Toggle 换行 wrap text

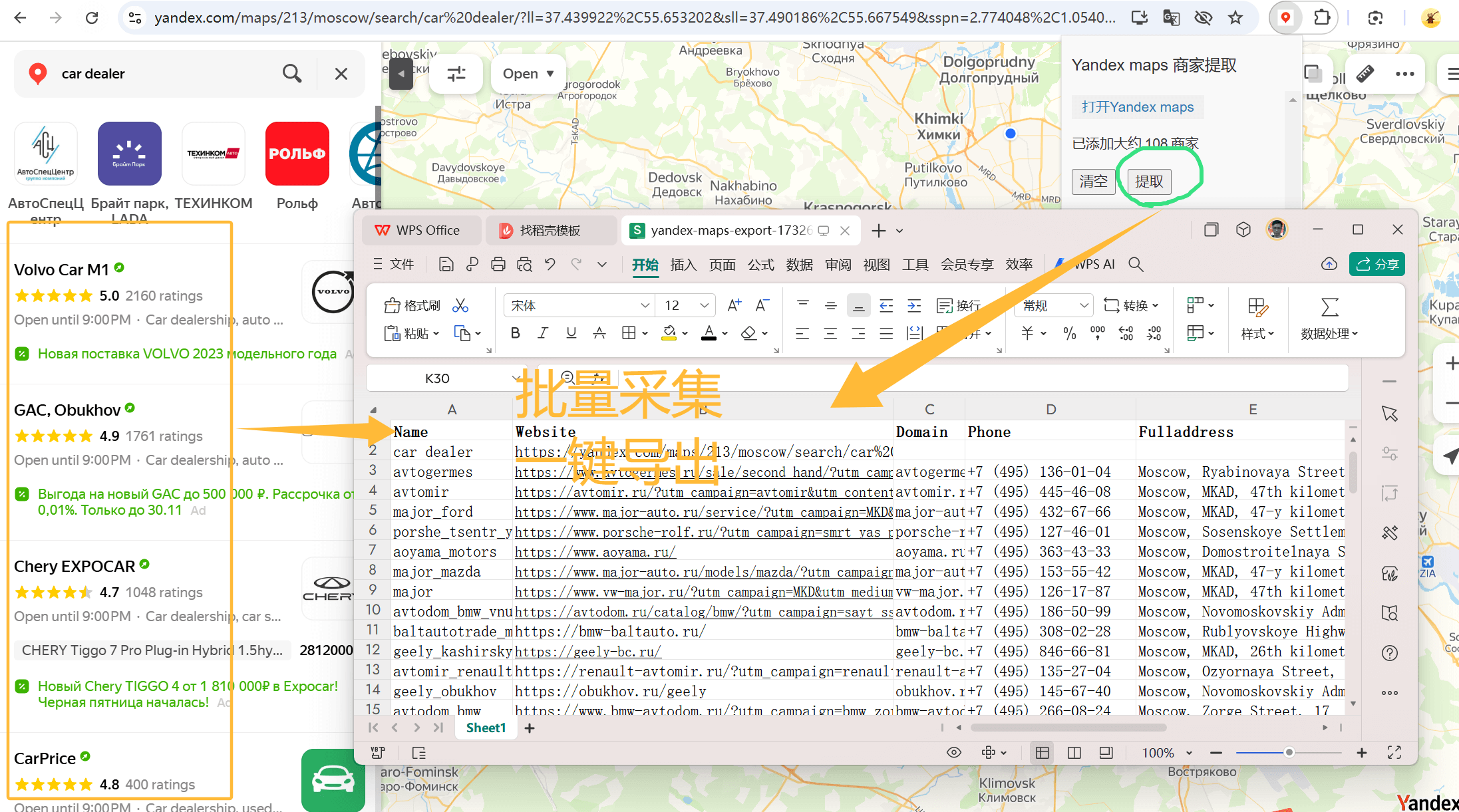pos(959,305)
